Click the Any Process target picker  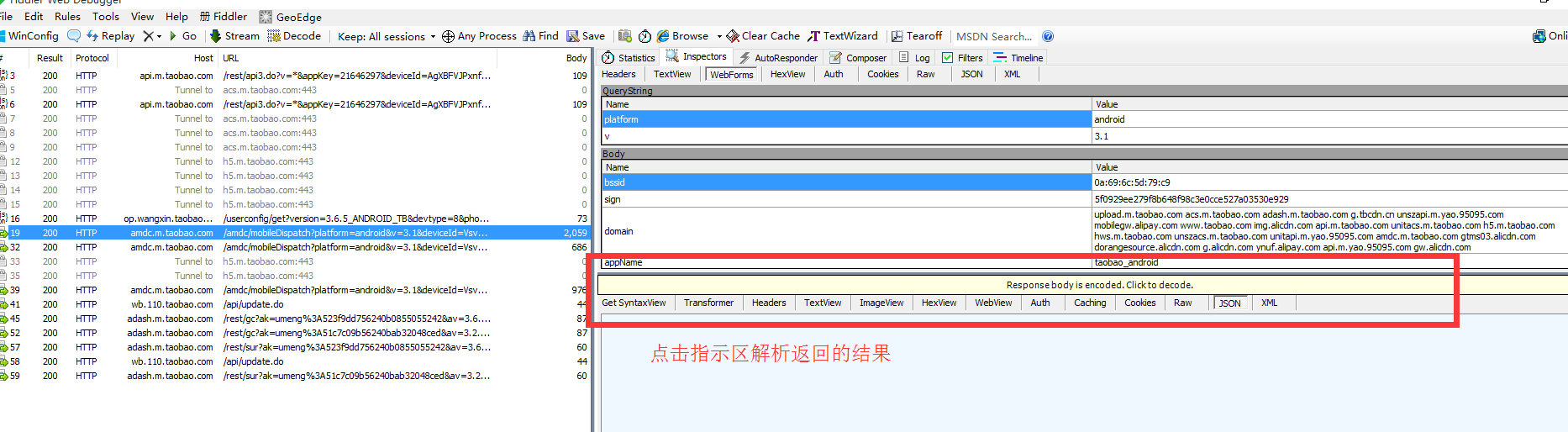click(x=479, y=36)
